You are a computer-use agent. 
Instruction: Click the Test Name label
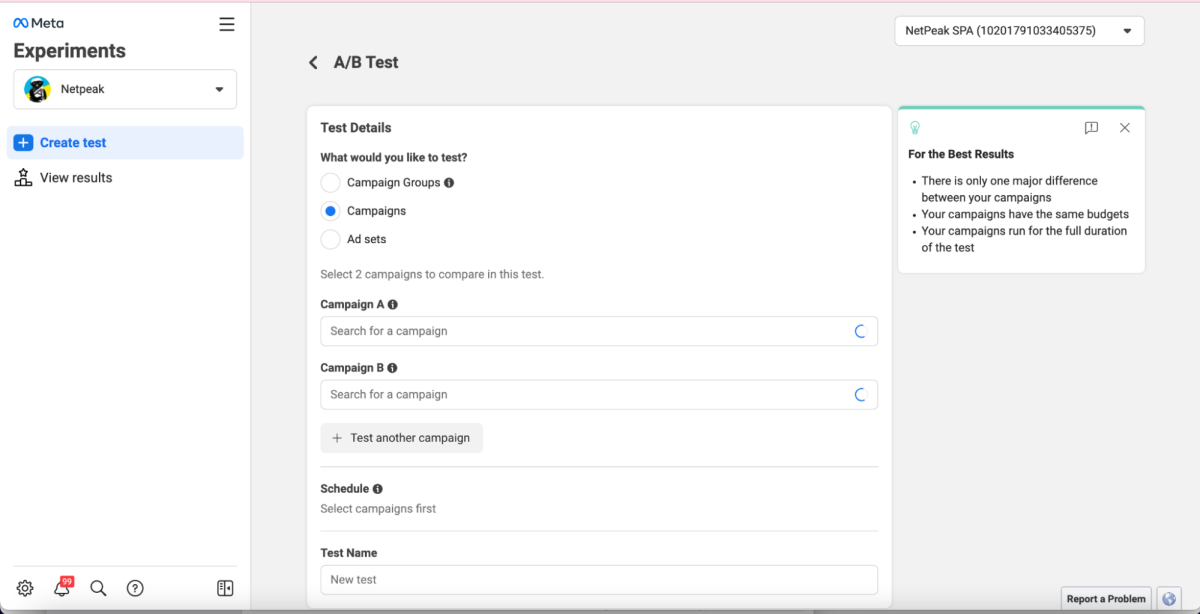click(x=349, y=553)
